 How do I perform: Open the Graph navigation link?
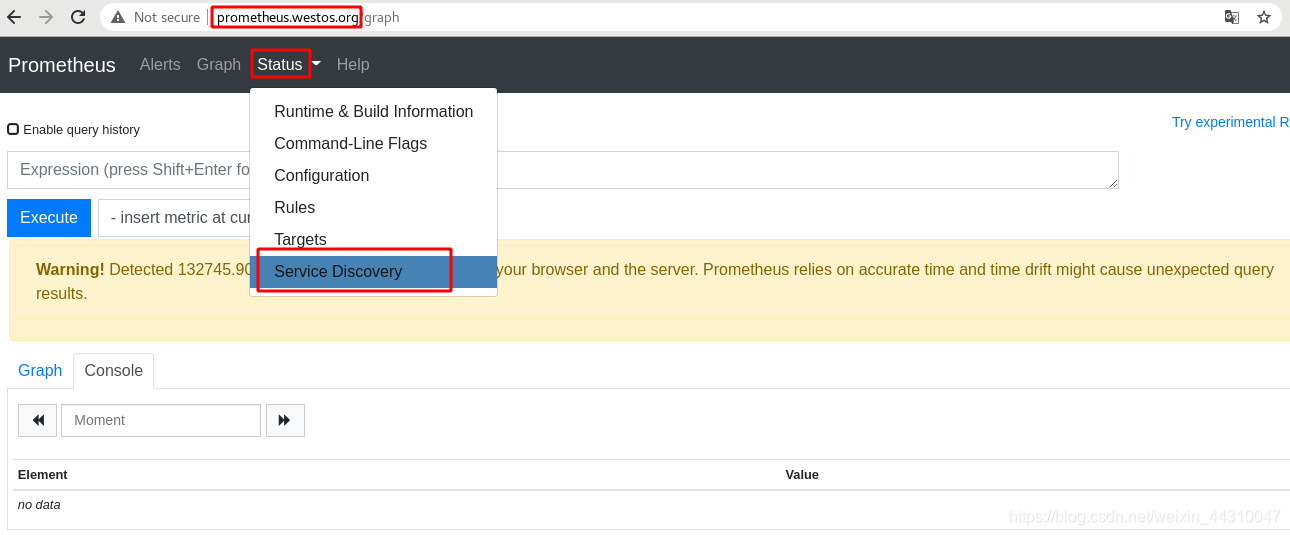click(x=219, y=64)
